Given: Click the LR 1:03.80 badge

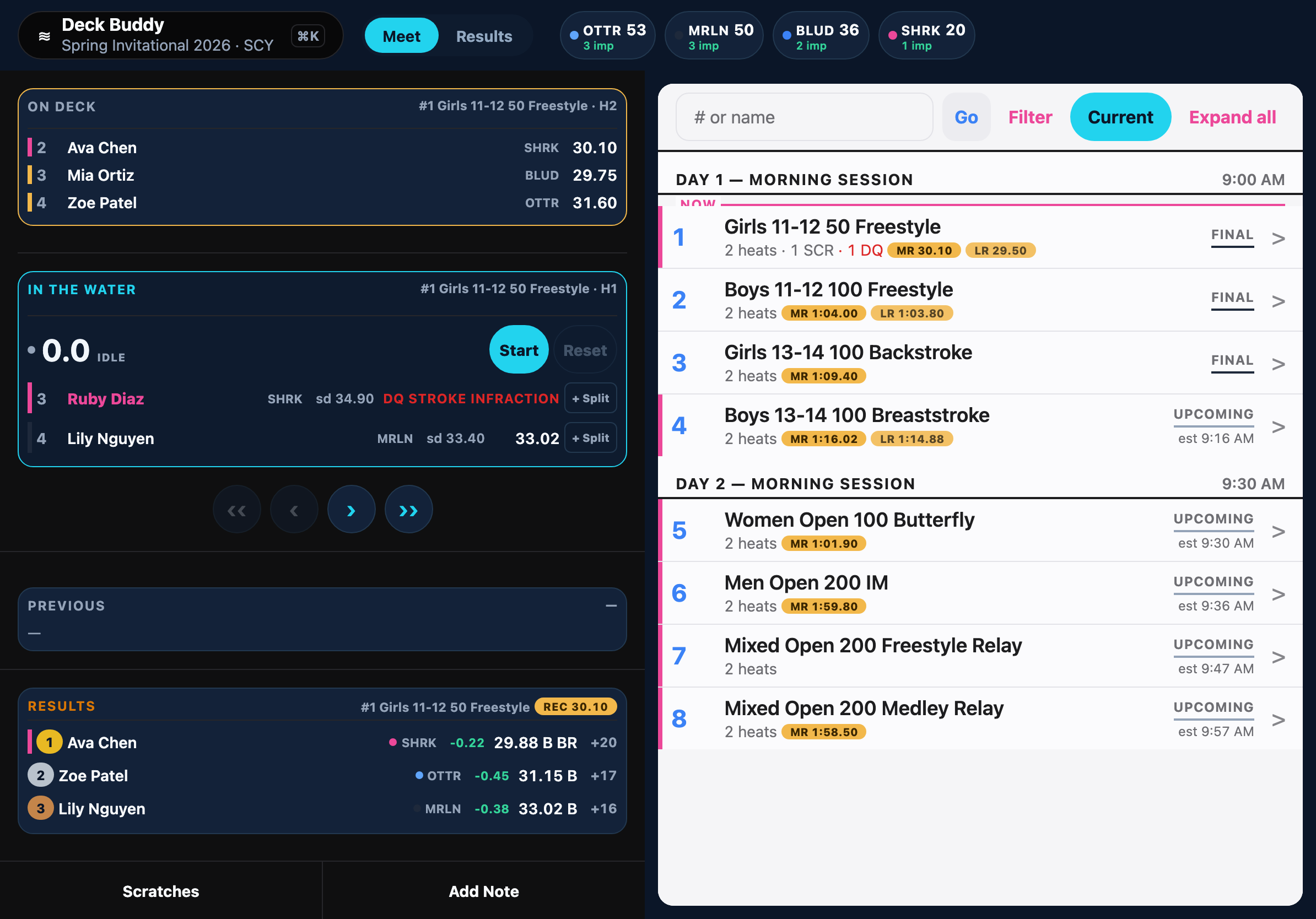Looking at the screenshot, I should click(912, 313).
